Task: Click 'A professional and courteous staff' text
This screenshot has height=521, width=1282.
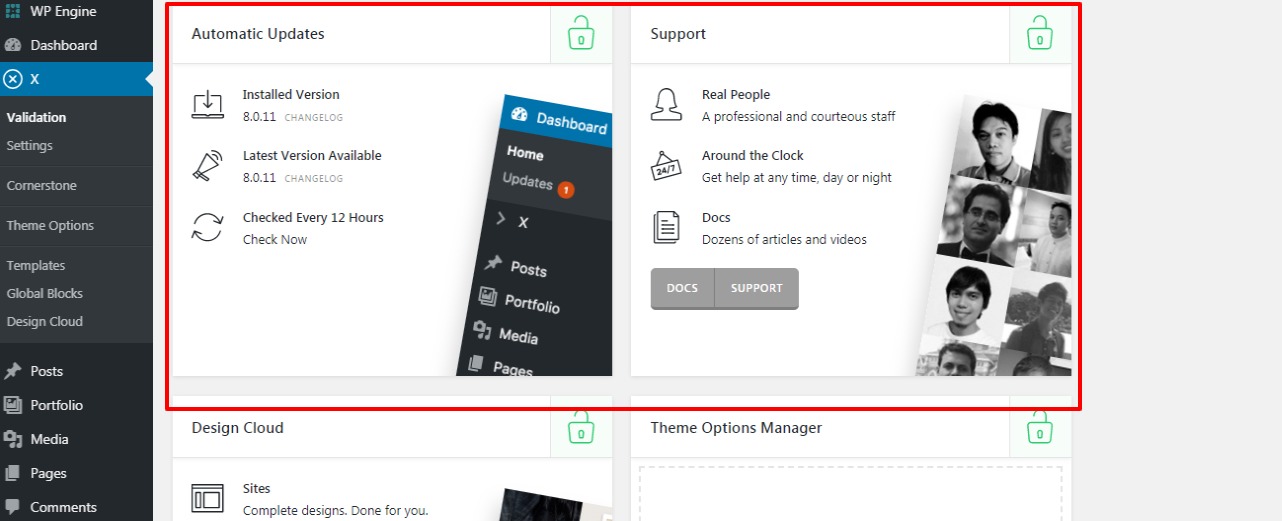Action: 799,116
